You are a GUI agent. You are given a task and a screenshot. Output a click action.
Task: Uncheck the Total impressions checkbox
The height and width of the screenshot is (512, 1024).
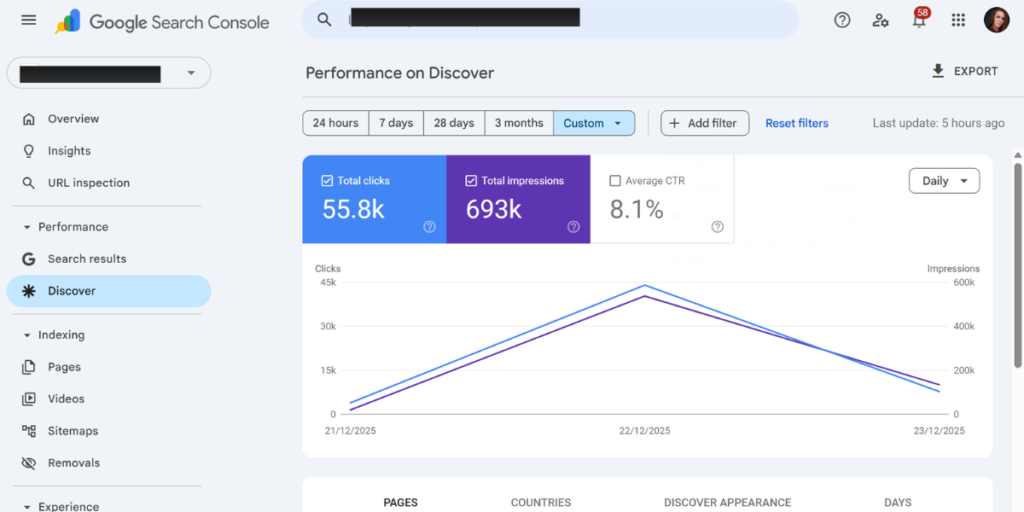pyautogui.click(x=471, y=181)
